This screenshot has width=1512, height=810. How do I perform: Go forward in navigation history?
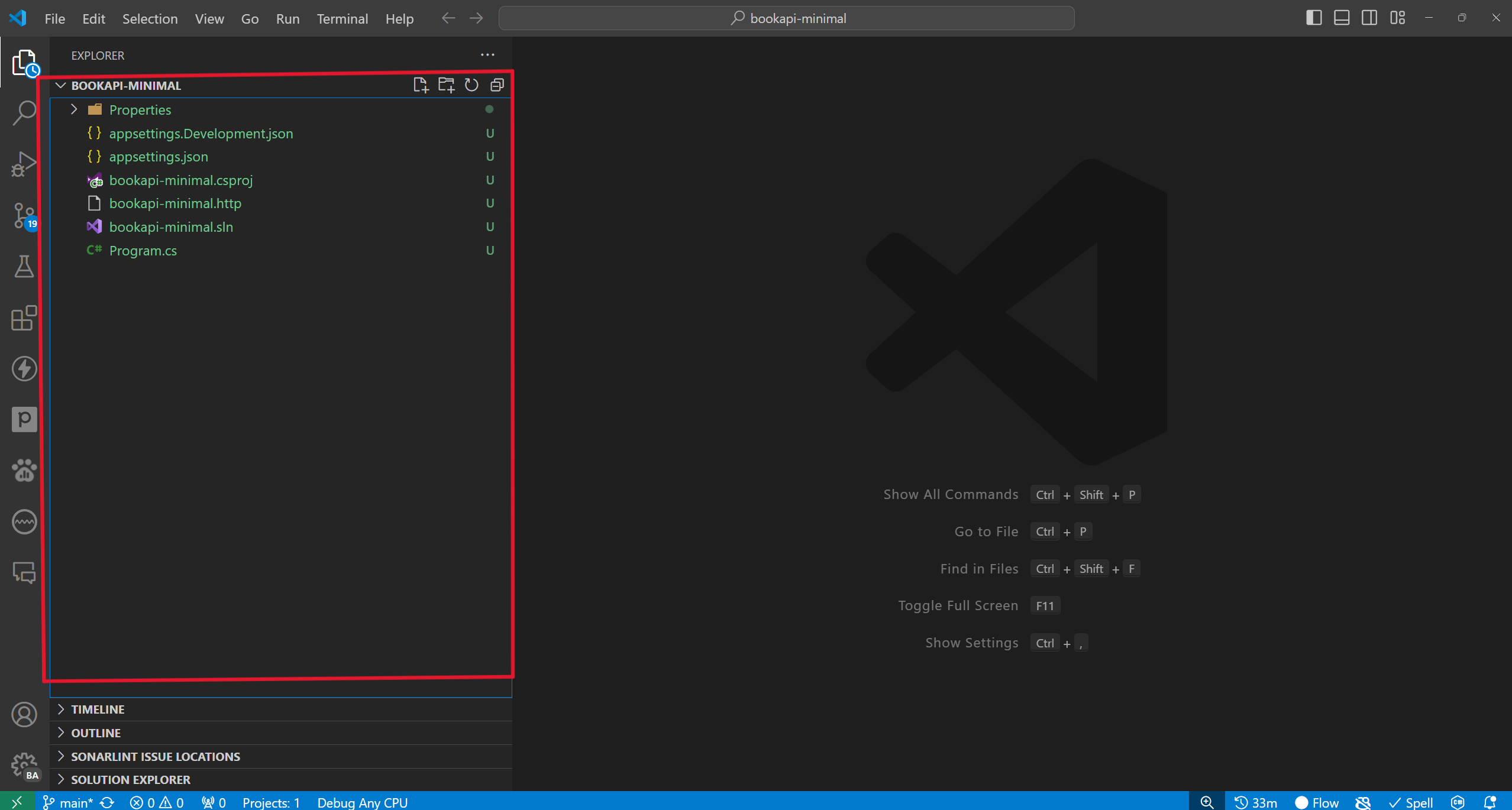coord(476,18)
